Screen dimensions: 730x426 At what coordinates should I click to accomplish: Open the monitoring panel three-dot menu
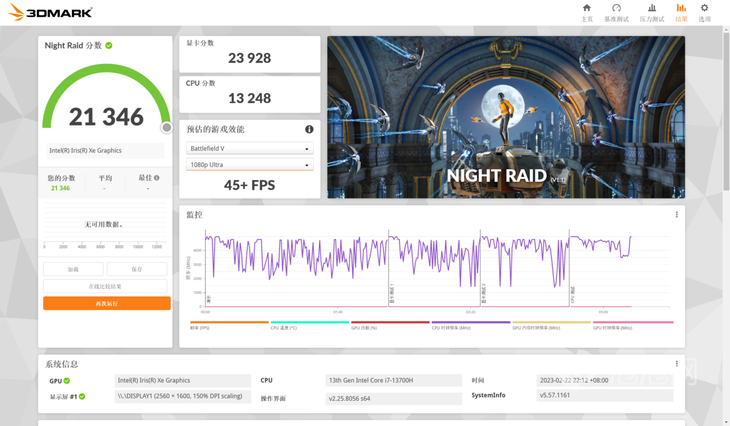pyautogui.click(x=676, y=215)
